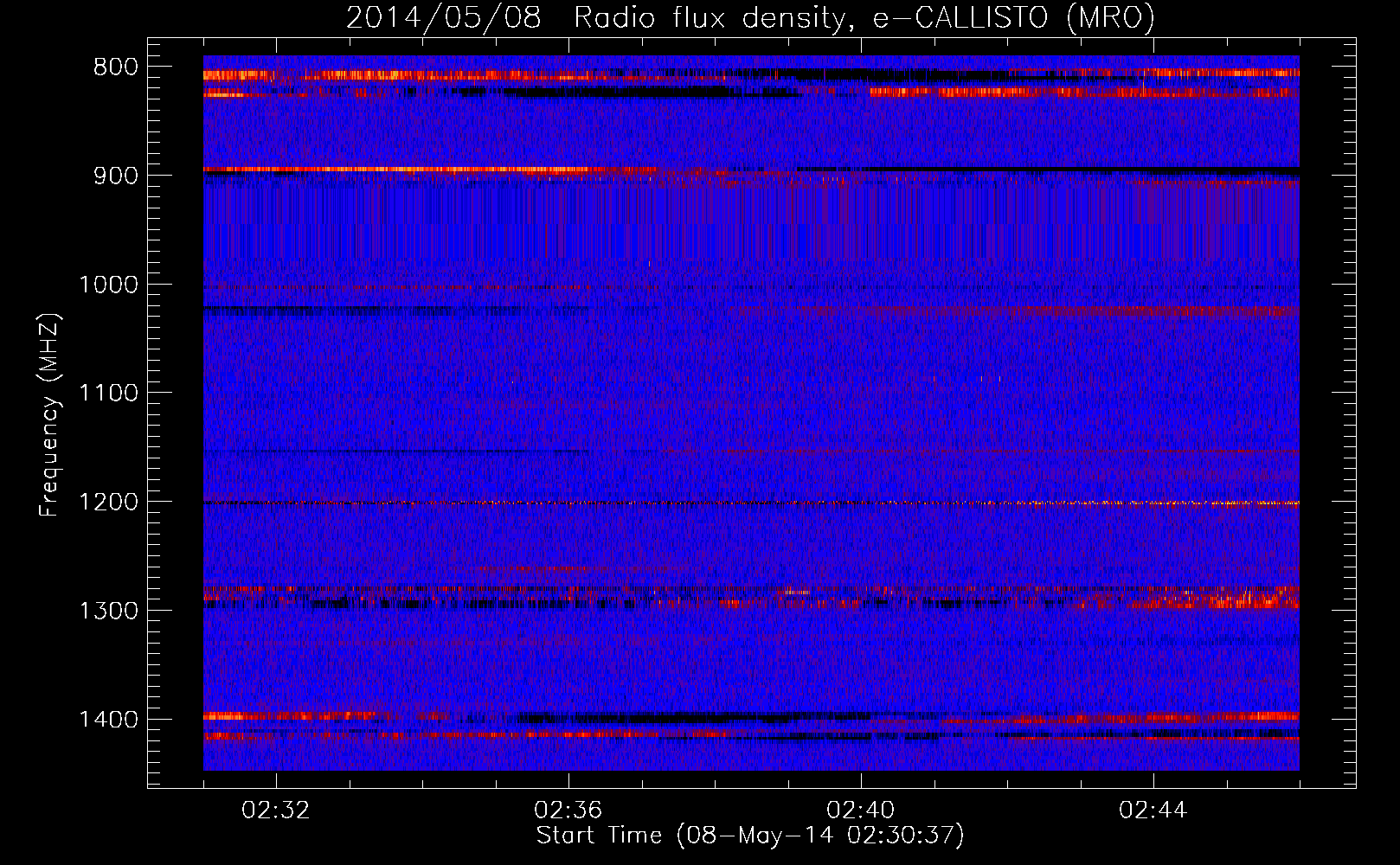Click the 'Frequency (MHZ)' axis label
This screenshot has height=865, width=1400.
[x=49, y=414]
